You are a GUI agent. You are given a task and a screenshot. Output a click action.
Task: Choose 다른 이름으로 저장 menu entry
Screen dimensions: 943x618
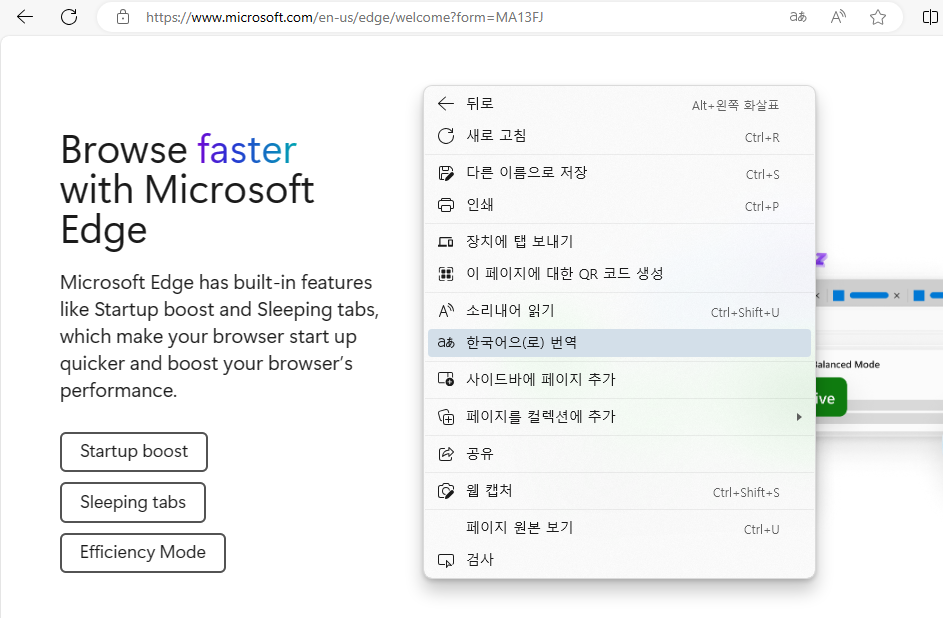[x=619, y=173]
